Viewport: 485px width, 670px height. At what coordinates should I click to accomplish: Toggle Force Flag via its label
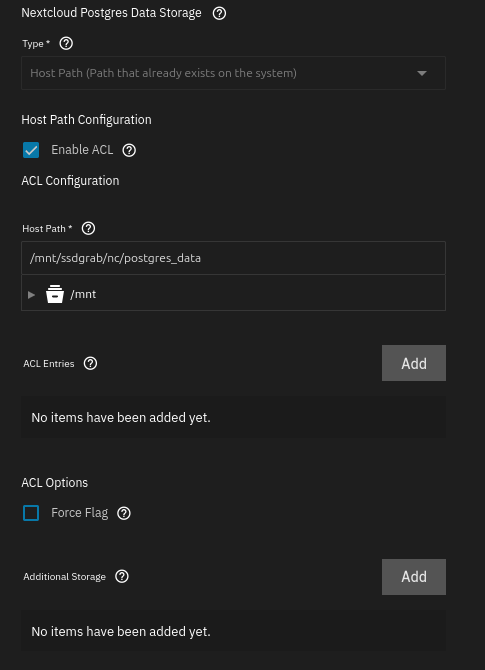point(79,513)
